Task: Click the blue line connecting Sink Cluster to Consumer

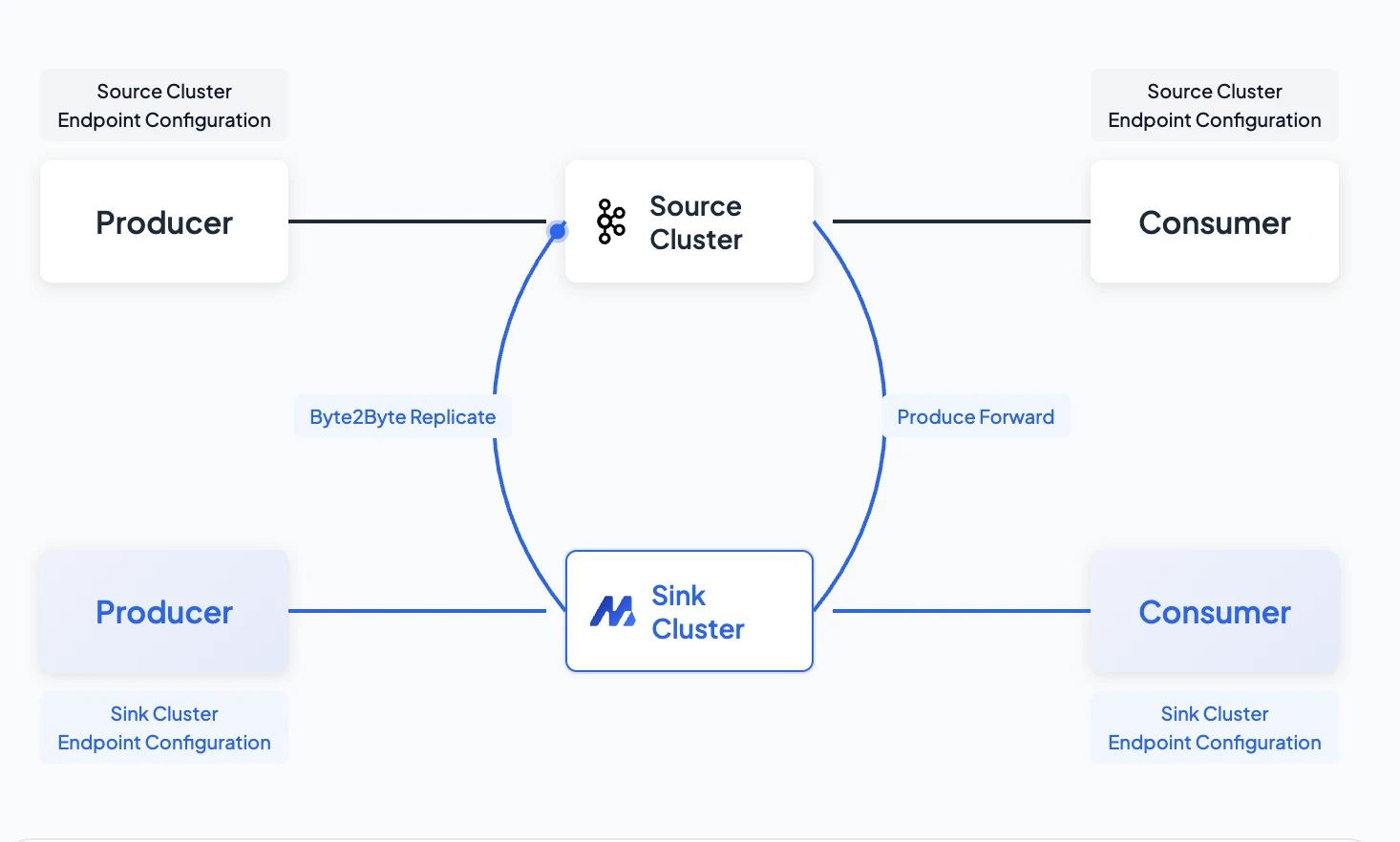Action: [x=961, y=611]
